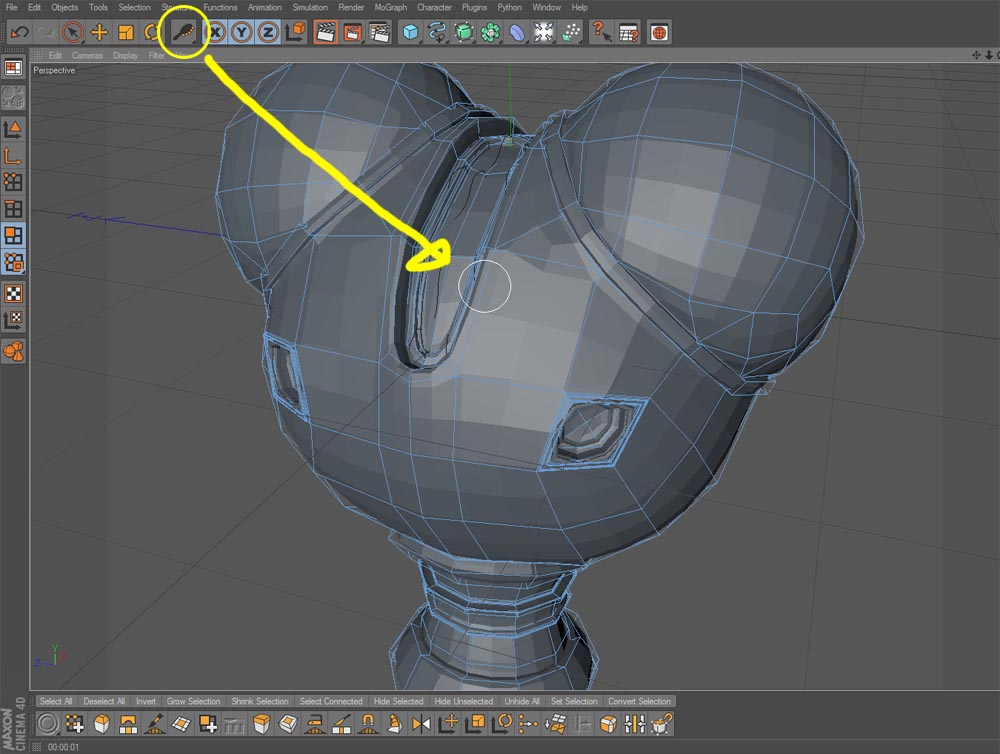Open the blue deformer objects flyout
Viewport: 1000px width, 754px height.
[517, 32]
